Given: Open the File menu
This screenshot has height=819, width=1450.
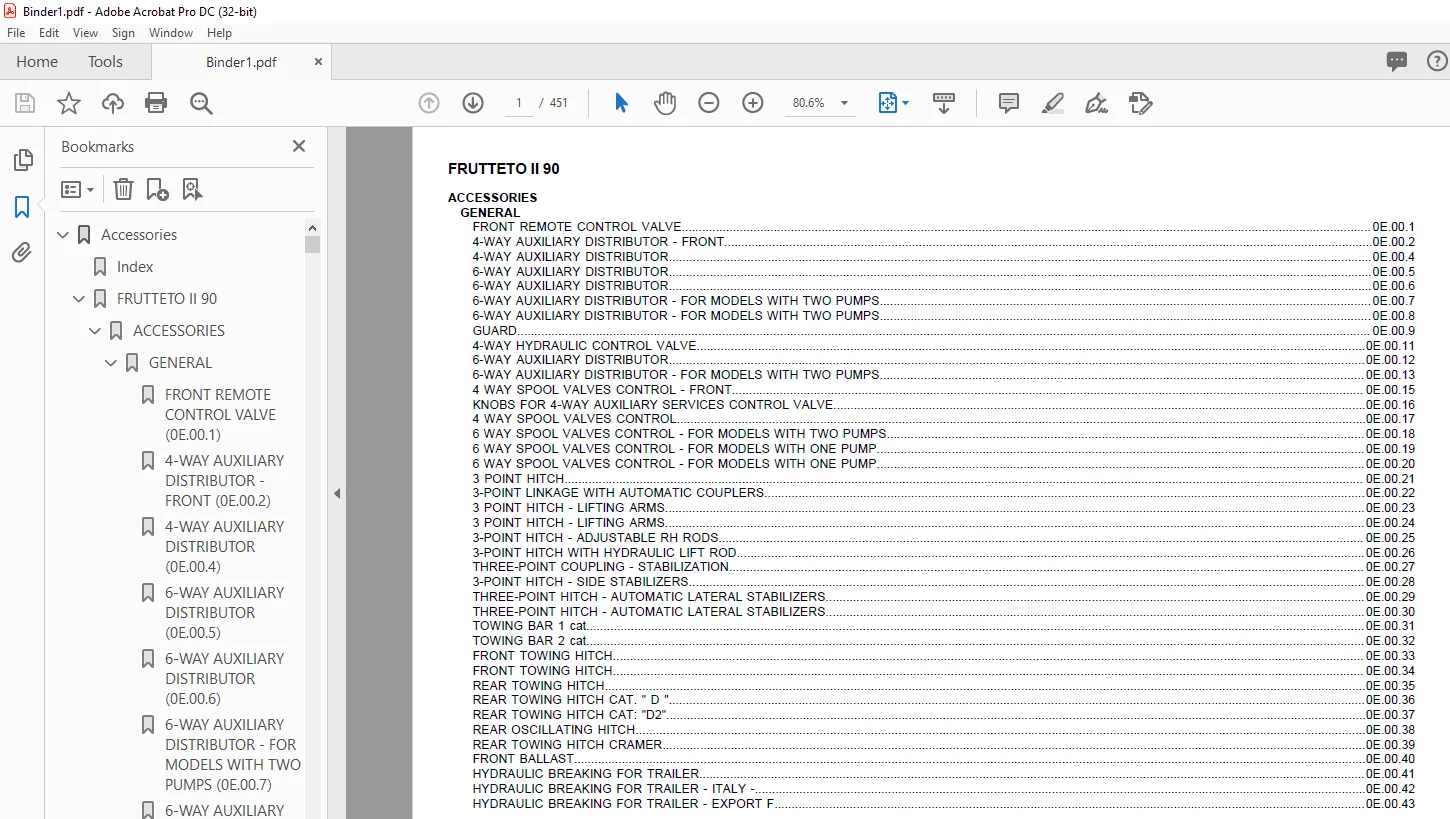Looking at the screenshot, I should [x=16, y=33].
